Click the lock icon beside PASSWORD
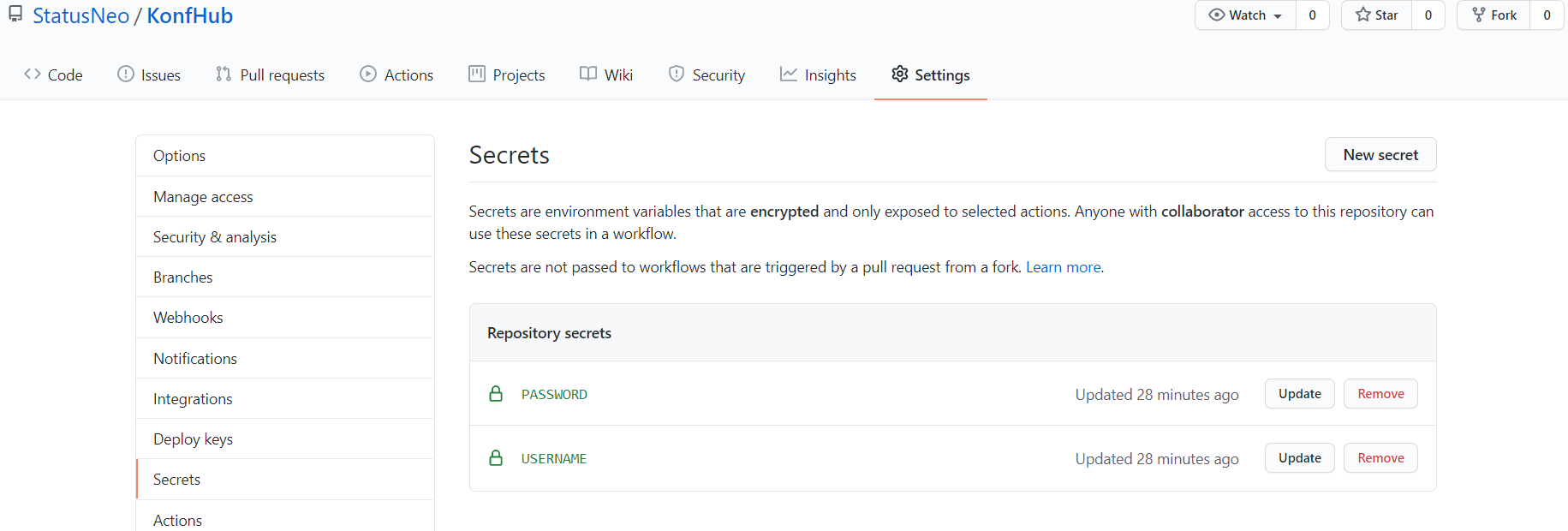Viewport: 1568px width, 531px height. (496, 394)
